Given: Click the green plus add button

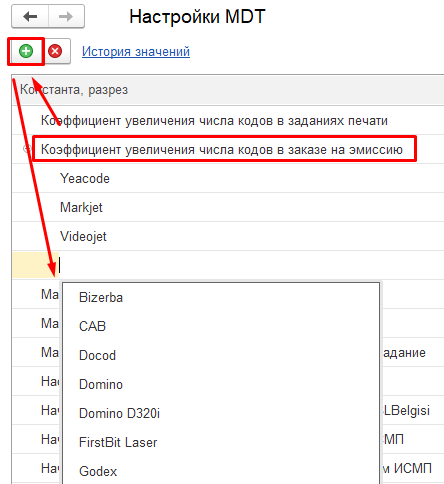Looking at the screenshot, I should point(26,51).
